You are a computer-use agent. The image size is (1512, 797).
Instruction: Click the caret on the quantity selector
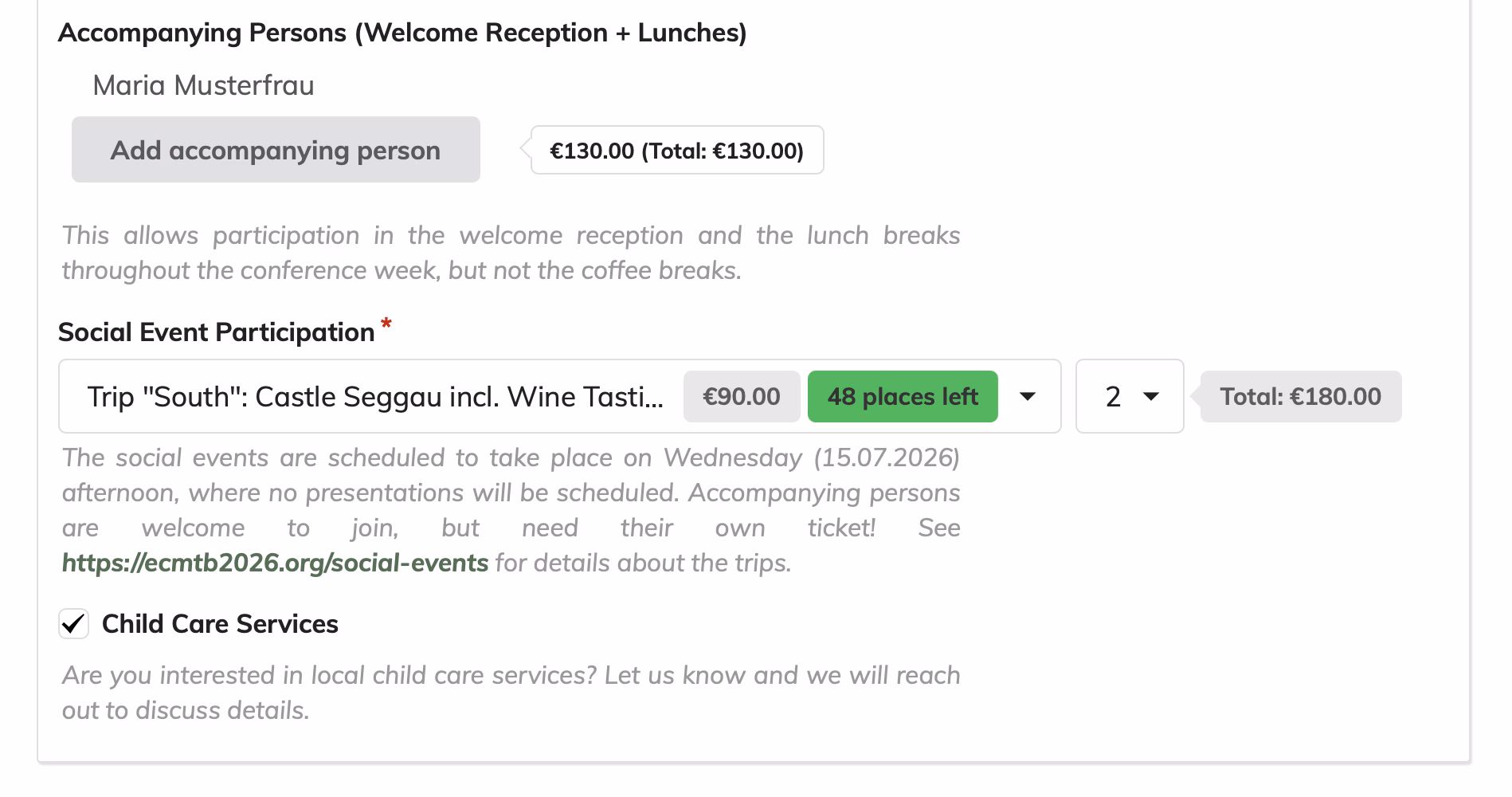[1150, 396]
